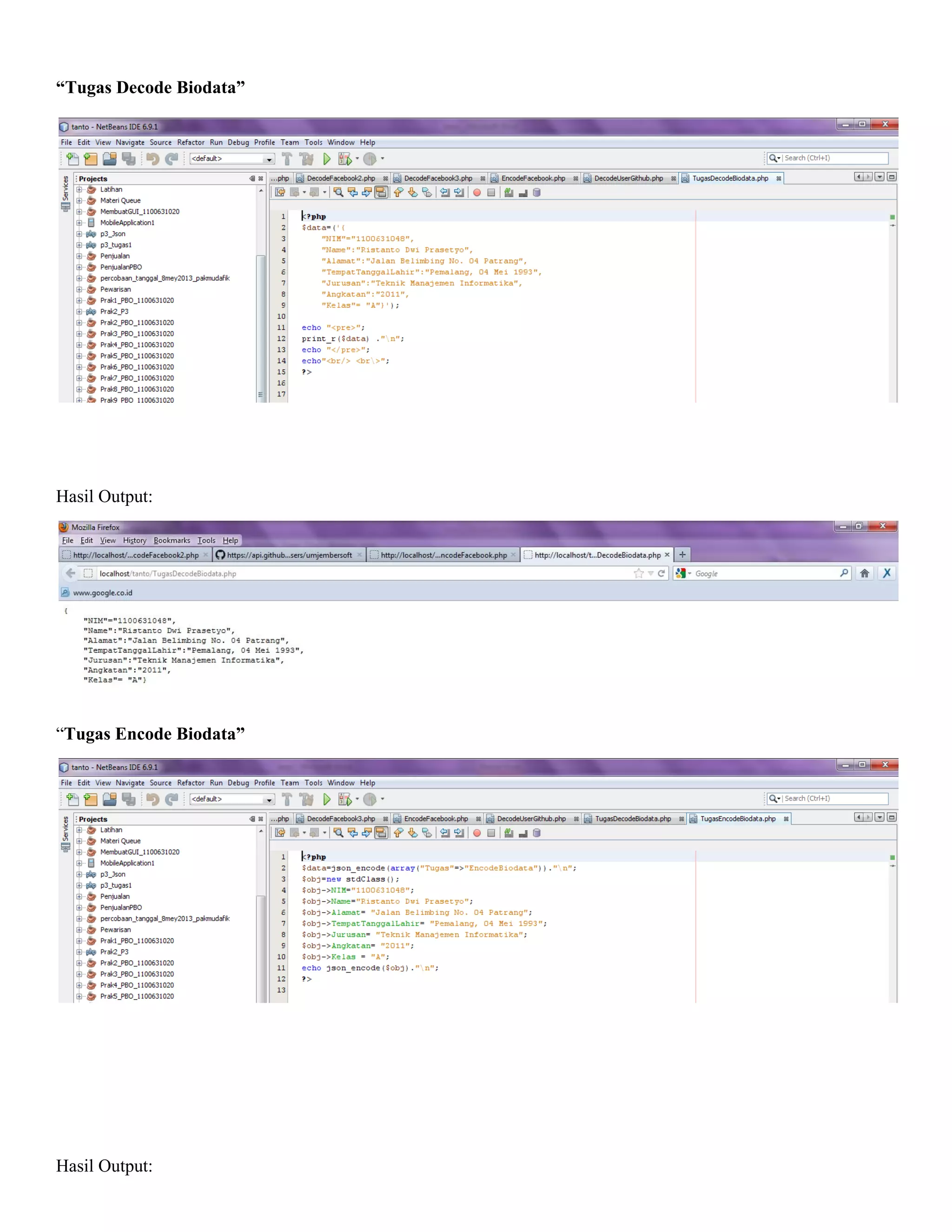Open Refactor menu in upper NetBeans window

coord(191,143)
